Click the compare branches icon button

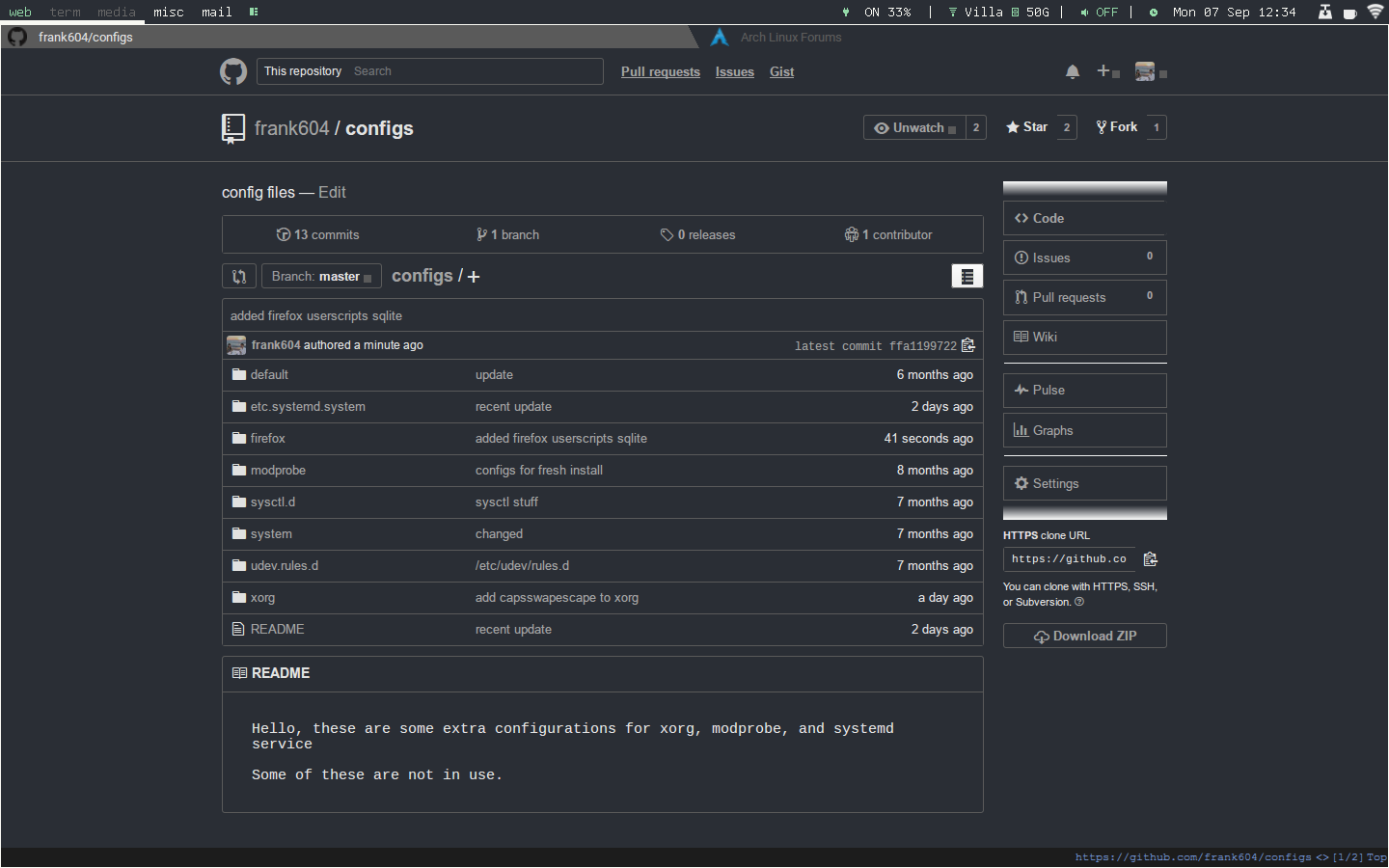(239, 277)
